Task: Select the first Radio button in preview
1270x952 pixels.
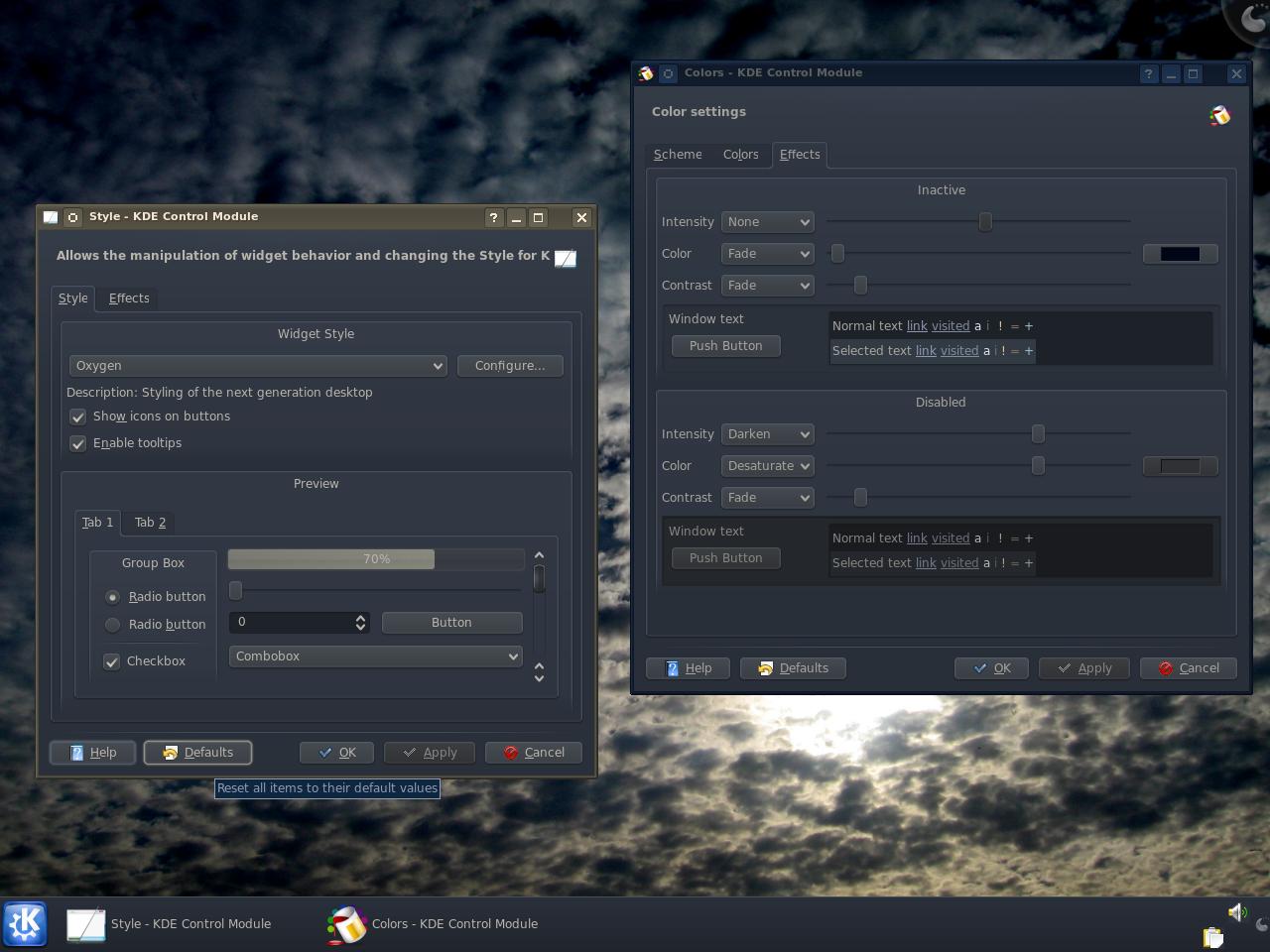Action: pos(112,597)
